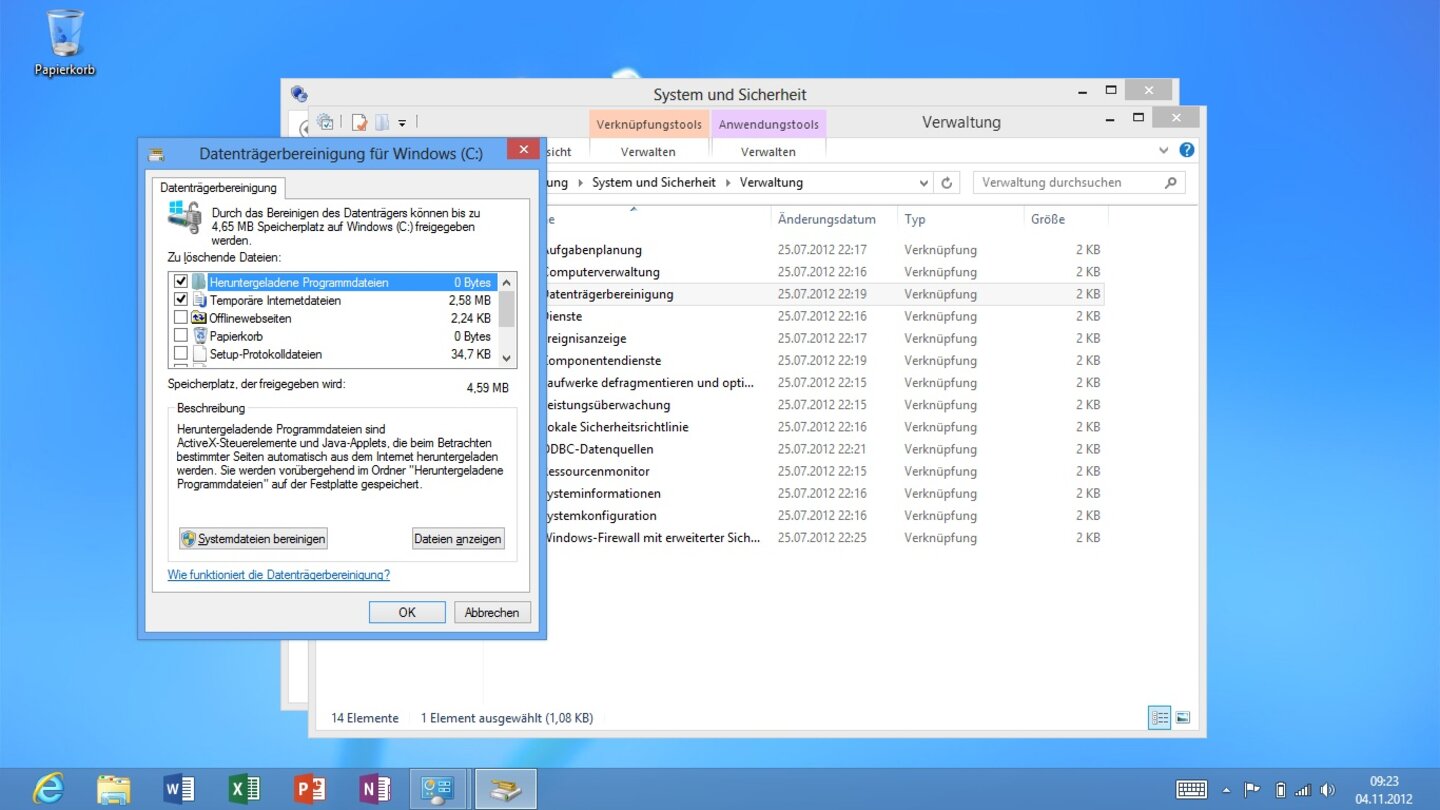Click the taskbar clock showing 09:23
The height and width of the screenshot is (810, 1440).
tap(1384, 790)
